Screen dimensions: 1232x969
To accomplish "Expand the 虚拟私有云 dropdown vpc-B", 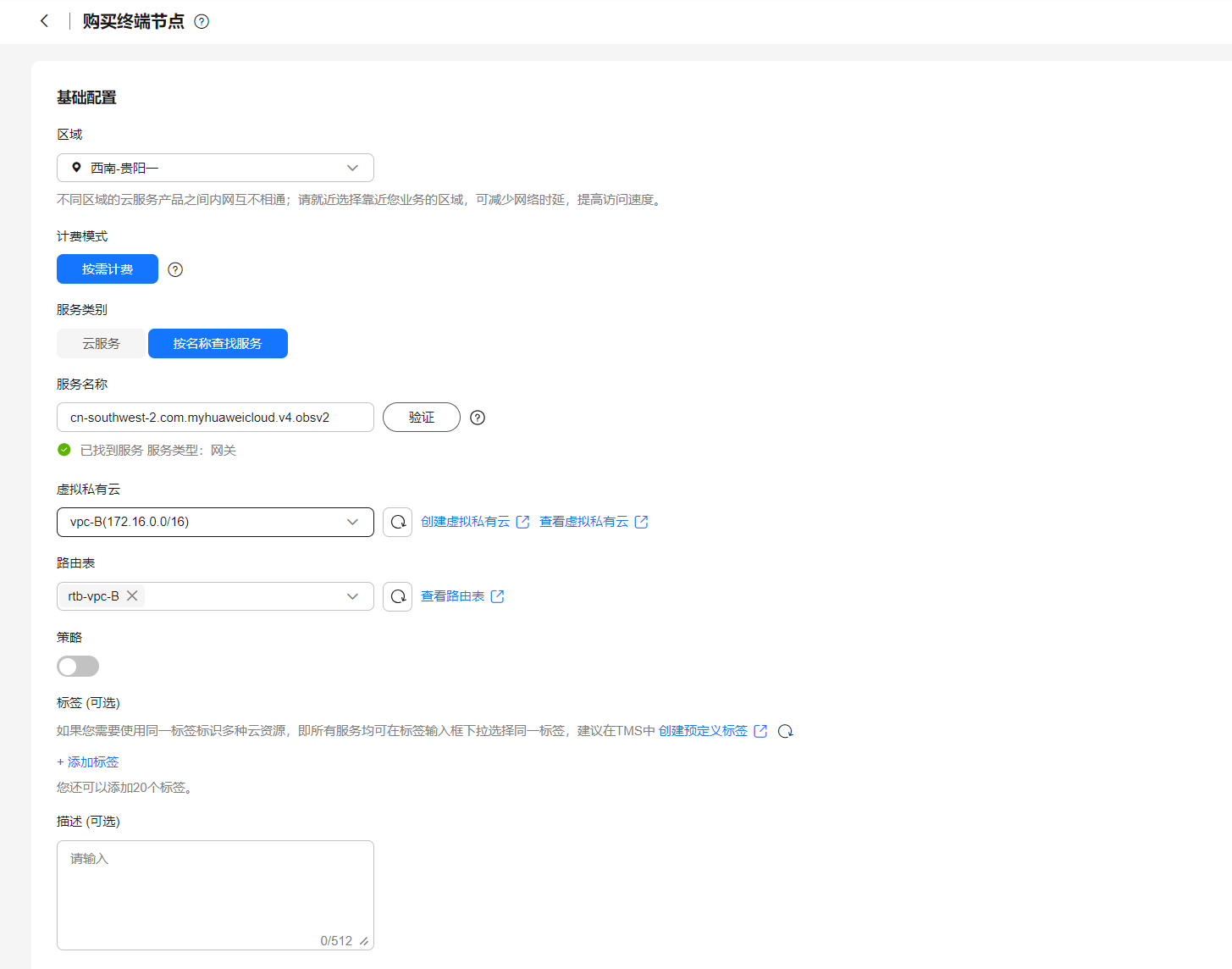I will (x=215, y=522).
